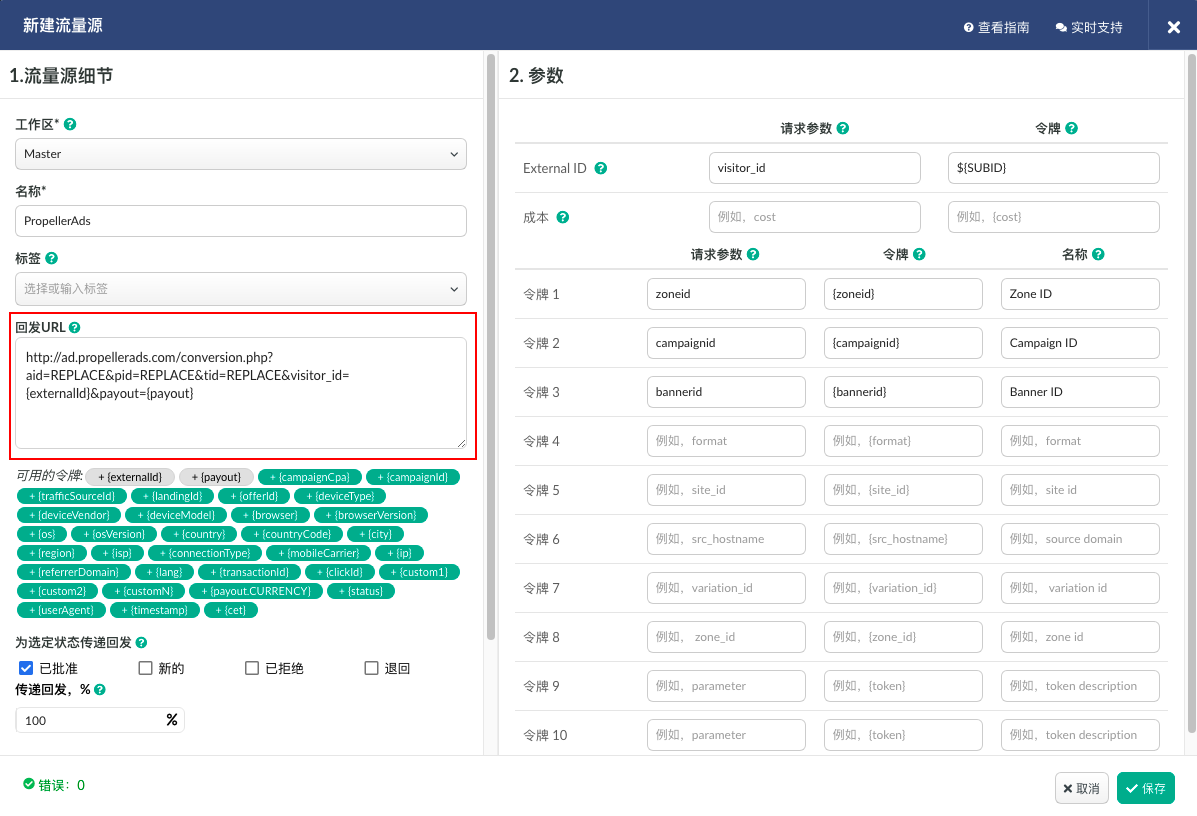Image resolution: width=1197 pixels, height=816 pixels.
Task: Click help icon next to 回发URL
Action: (75, 327)
